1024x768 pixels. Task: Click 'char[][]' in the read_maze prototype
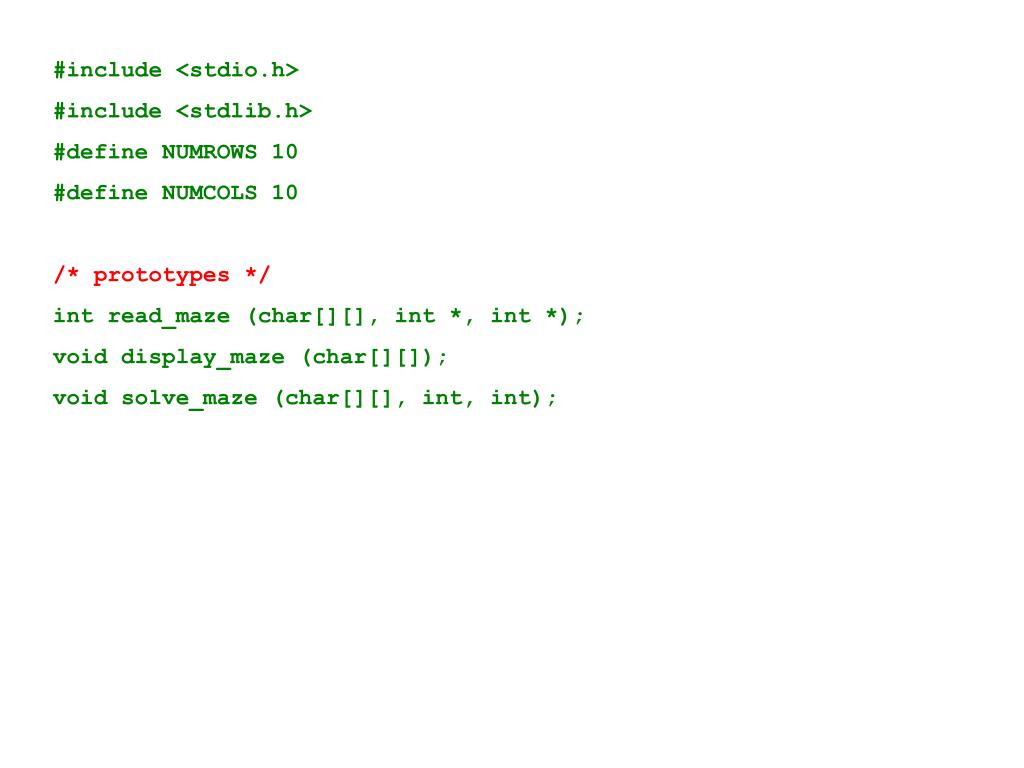[312, 316]
